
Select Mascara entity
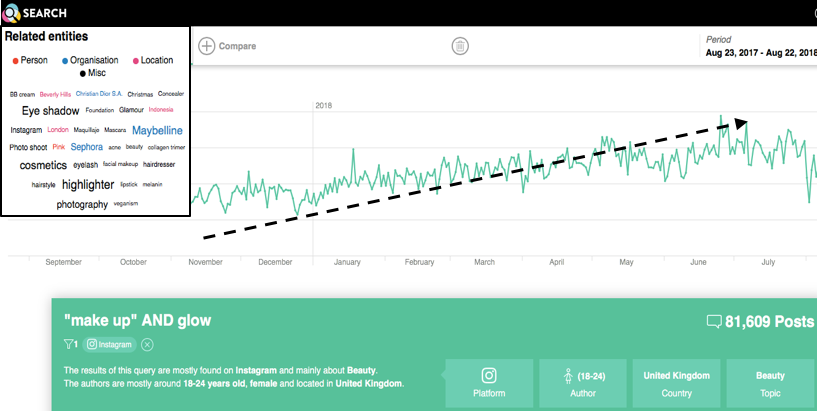click(115, 130)
